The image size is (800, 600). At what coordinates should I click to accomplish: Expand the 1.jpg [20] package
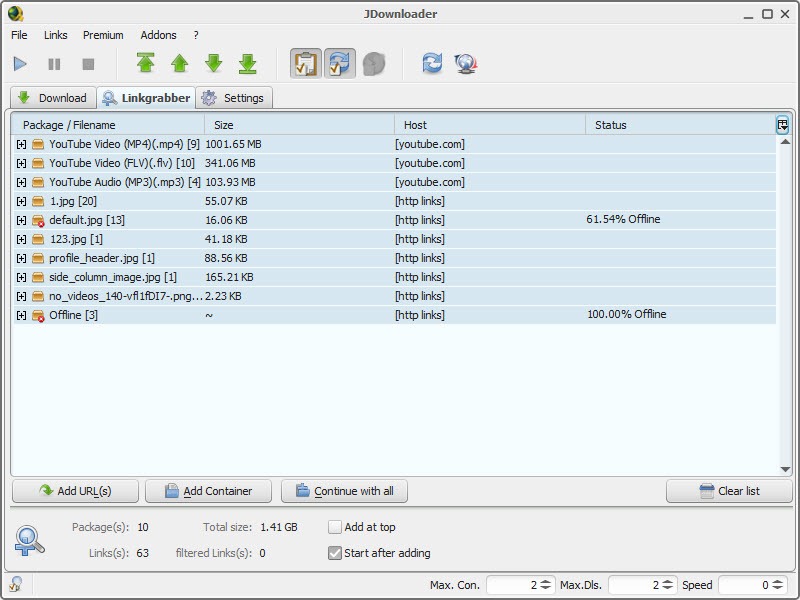tap(21, 202)
